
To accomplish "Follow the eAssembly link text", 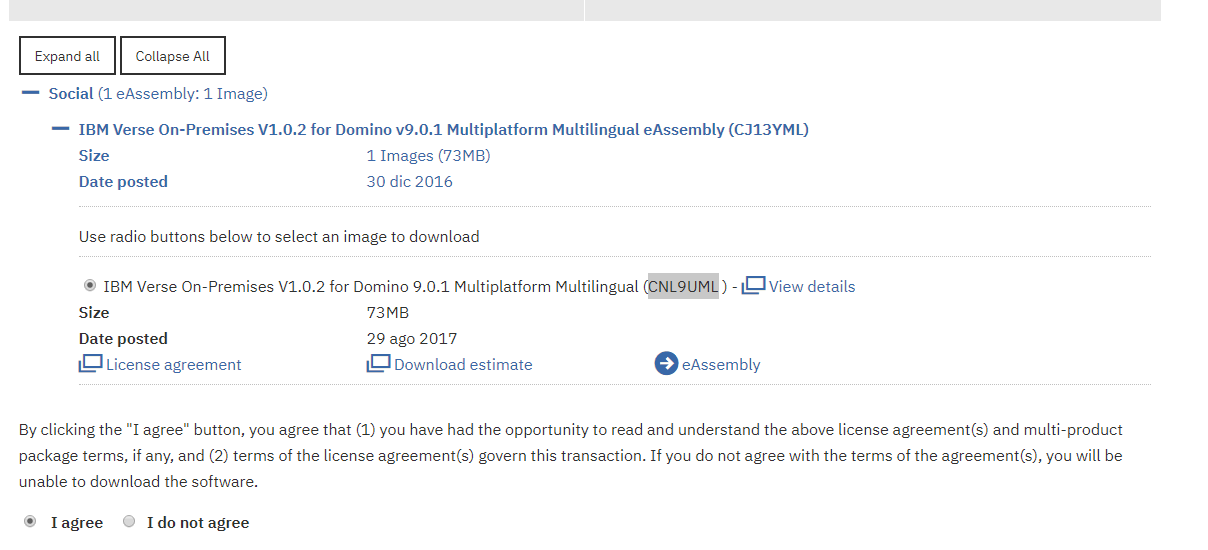I will (x=721, y=365).
